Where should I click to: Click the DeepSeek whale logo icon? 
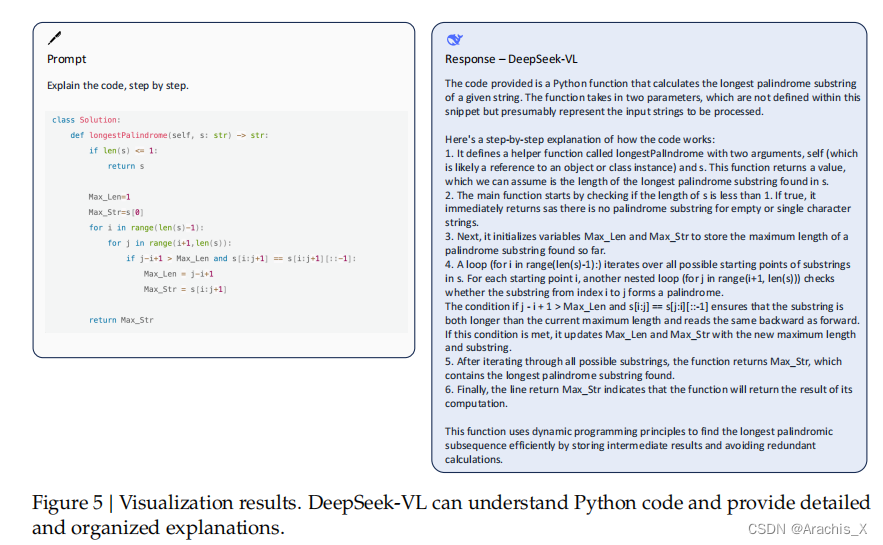coord(454,39)
